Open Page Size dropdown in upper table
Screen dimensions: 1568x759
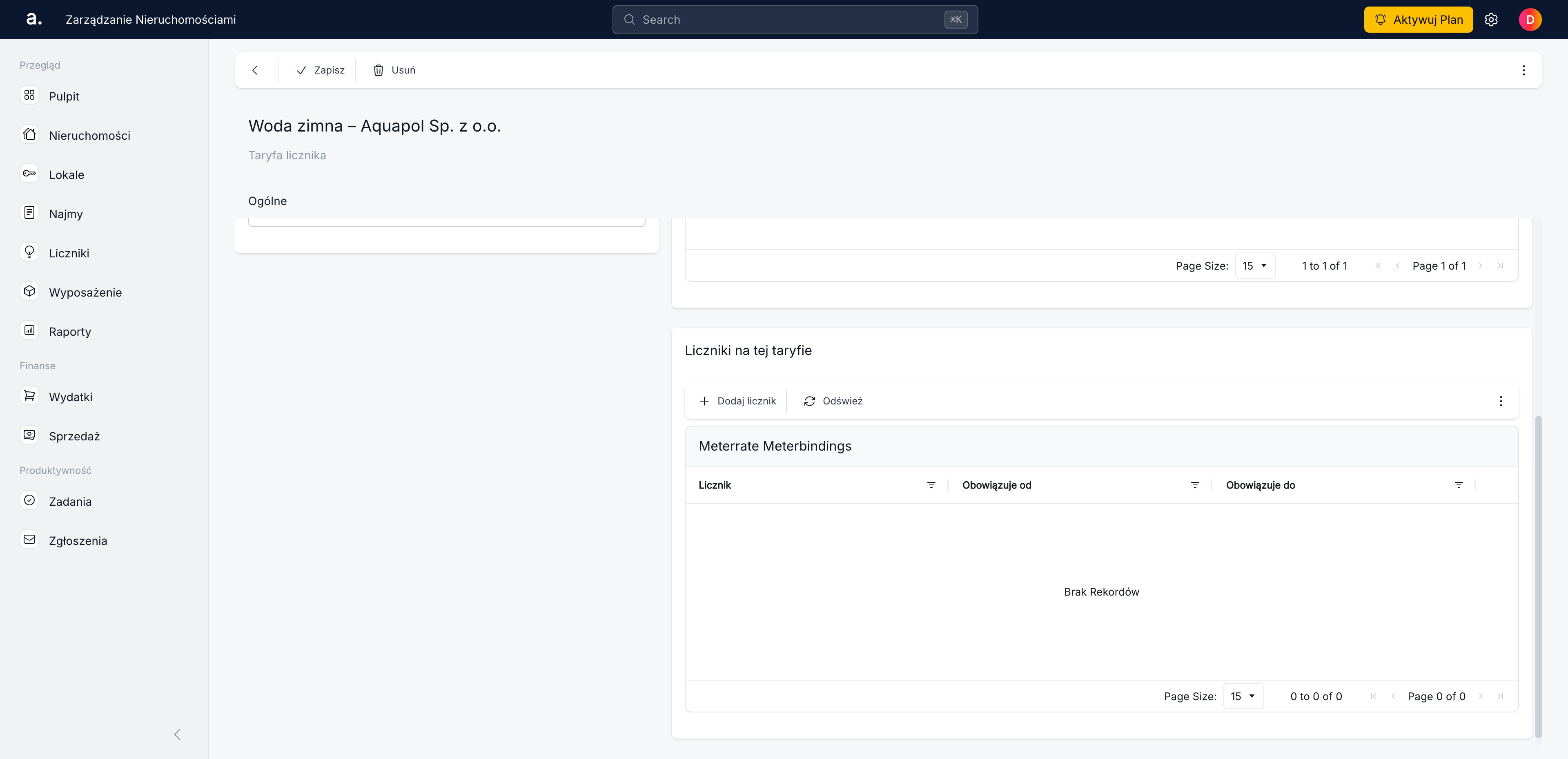click(x=1255, y=266)
